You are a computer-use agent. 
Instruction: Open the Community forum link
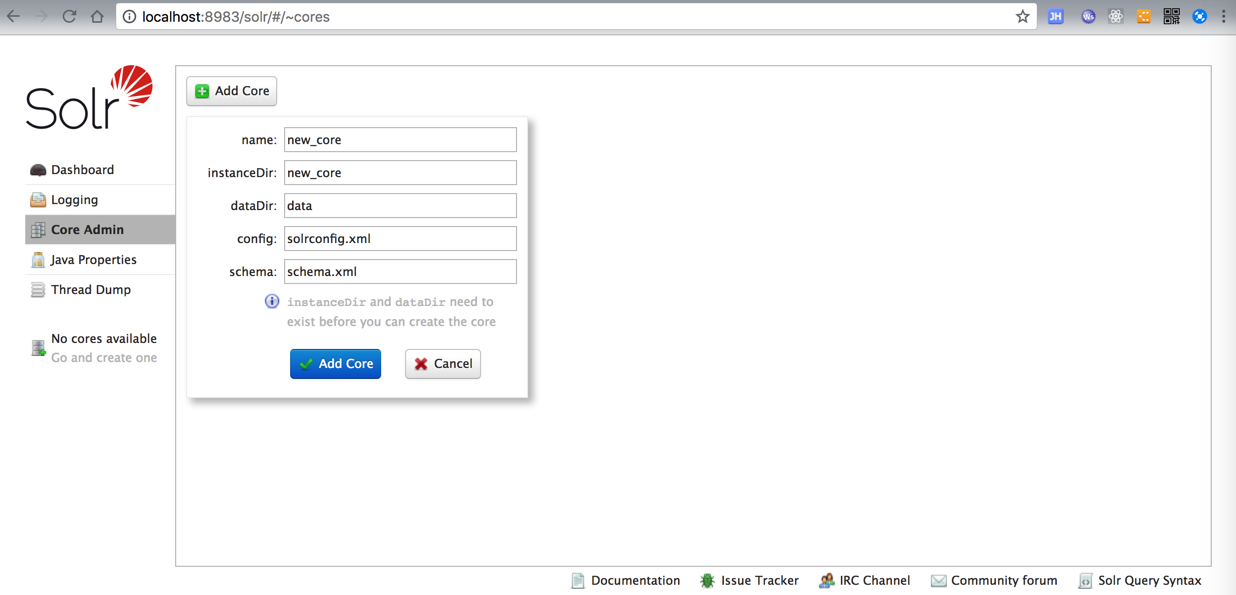(1004, 581)
